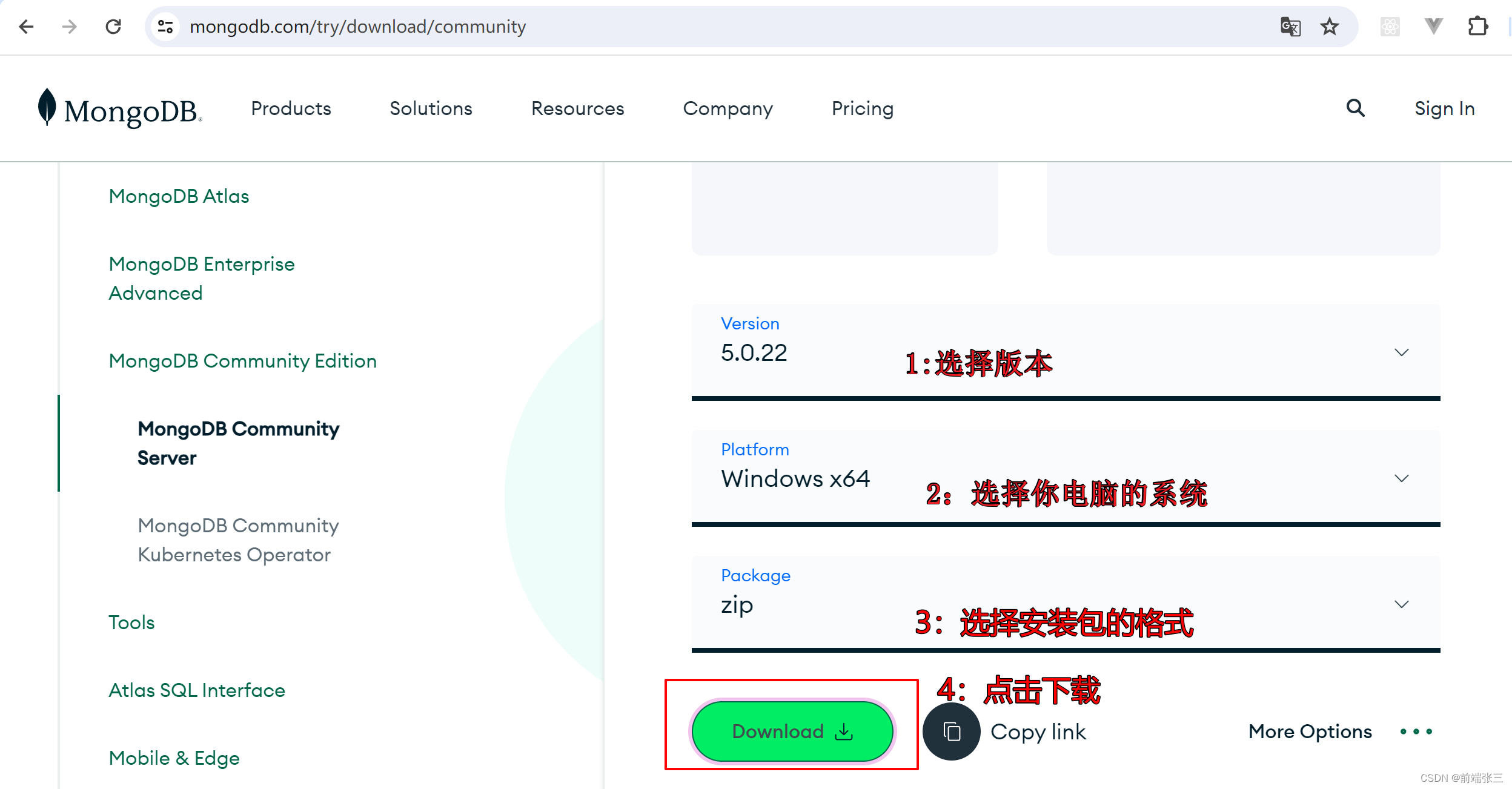Click the browser back arrow
This screenshot has width=1512, height=789.
(26, 27)
